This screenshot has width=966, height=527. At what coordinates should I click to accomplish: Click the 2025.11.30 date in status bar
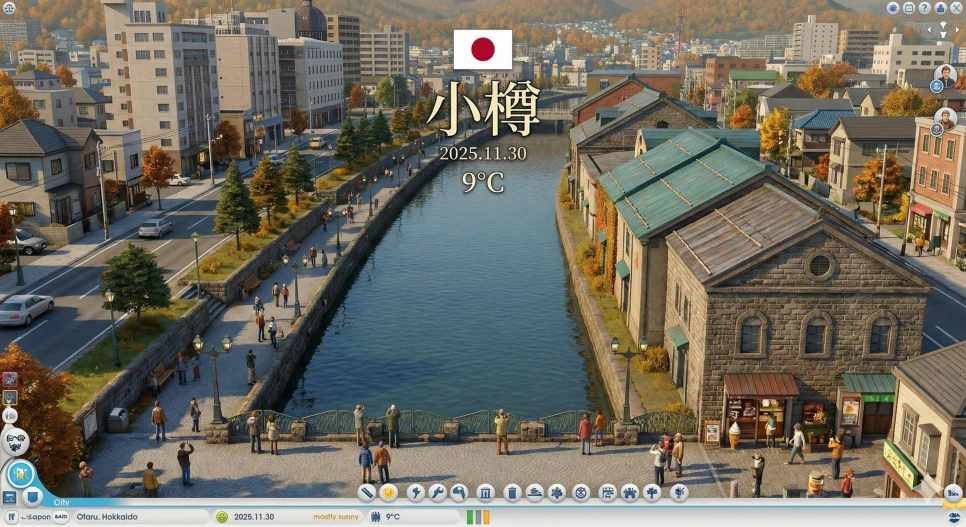(x=254, y=517)
